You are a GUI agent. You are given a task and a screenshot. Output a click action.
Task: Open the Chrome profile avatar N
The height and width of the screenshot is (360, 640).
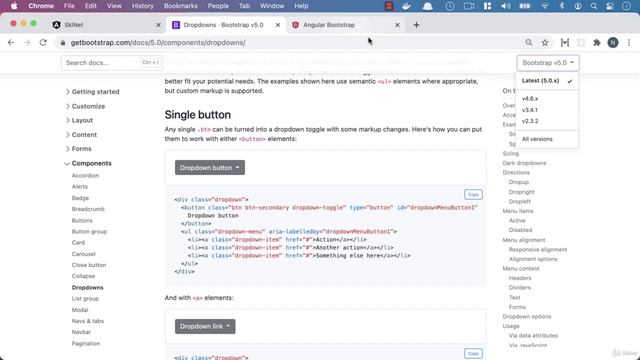pos(613,42)
